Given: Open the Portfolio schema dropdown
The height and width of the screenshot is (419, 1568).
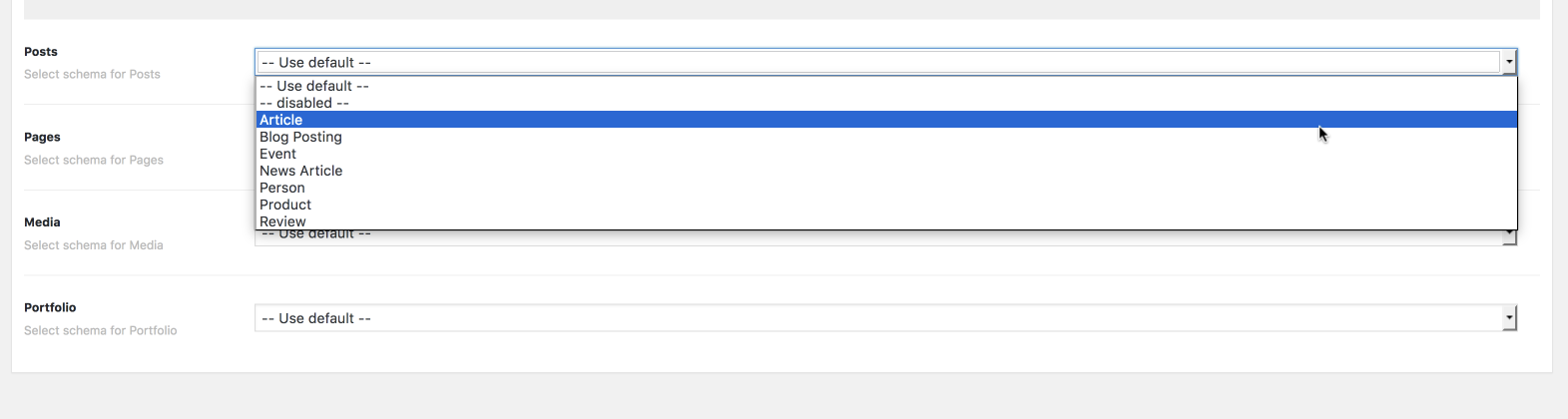Looking at the screenshot, I should (885, 318).
